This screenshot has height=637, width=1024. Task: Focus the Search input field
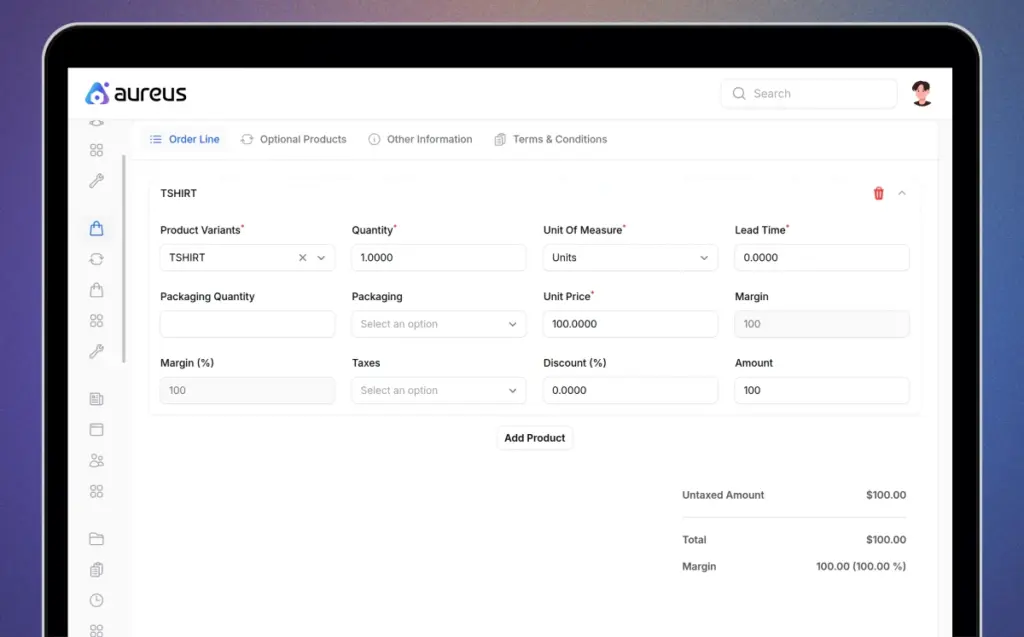[809, 93]
